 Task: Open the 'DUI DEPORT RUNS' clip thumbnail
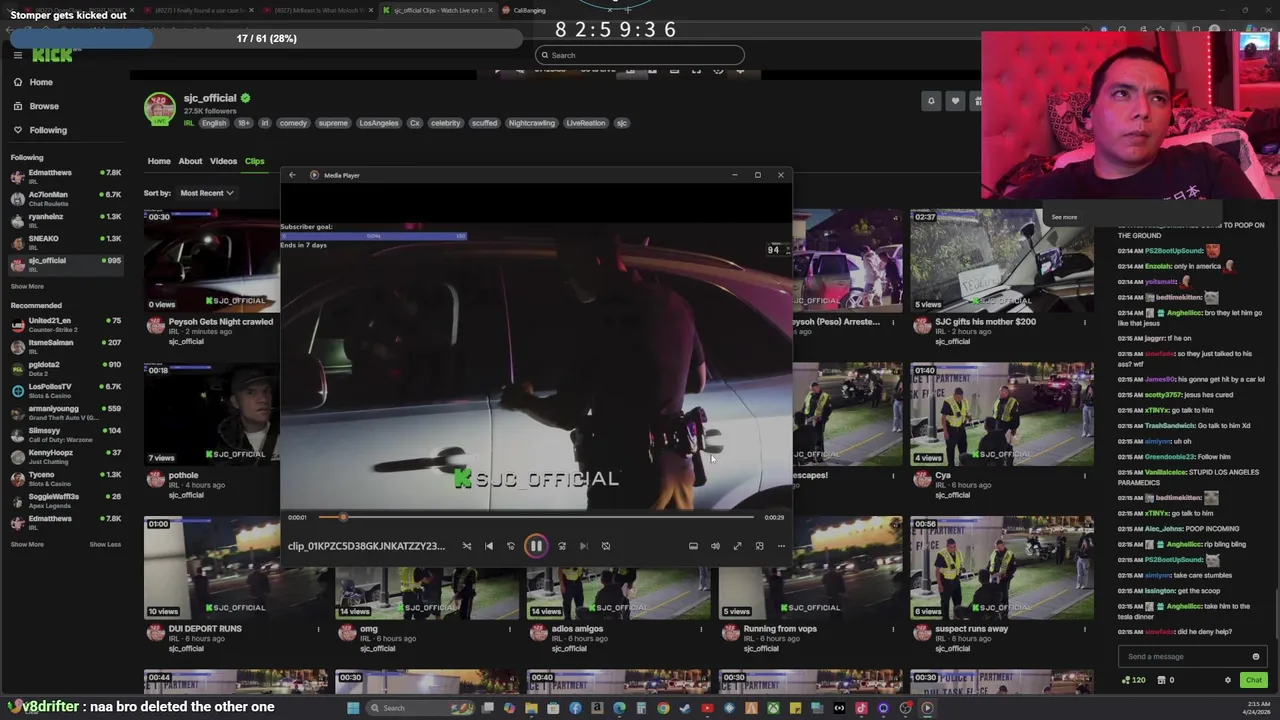[235, 568]
